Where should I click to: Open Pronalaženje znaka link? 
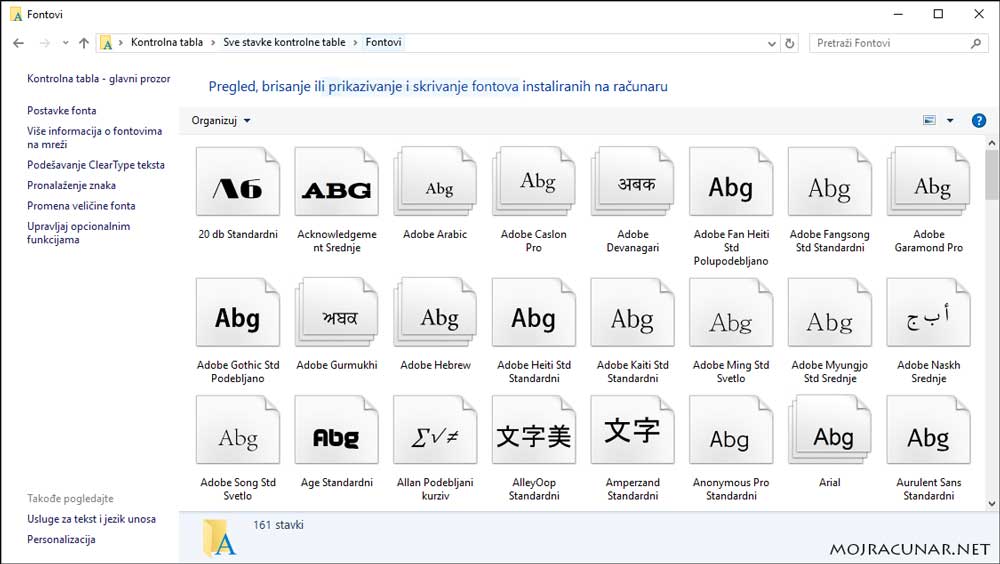click(x=71, y=185)
